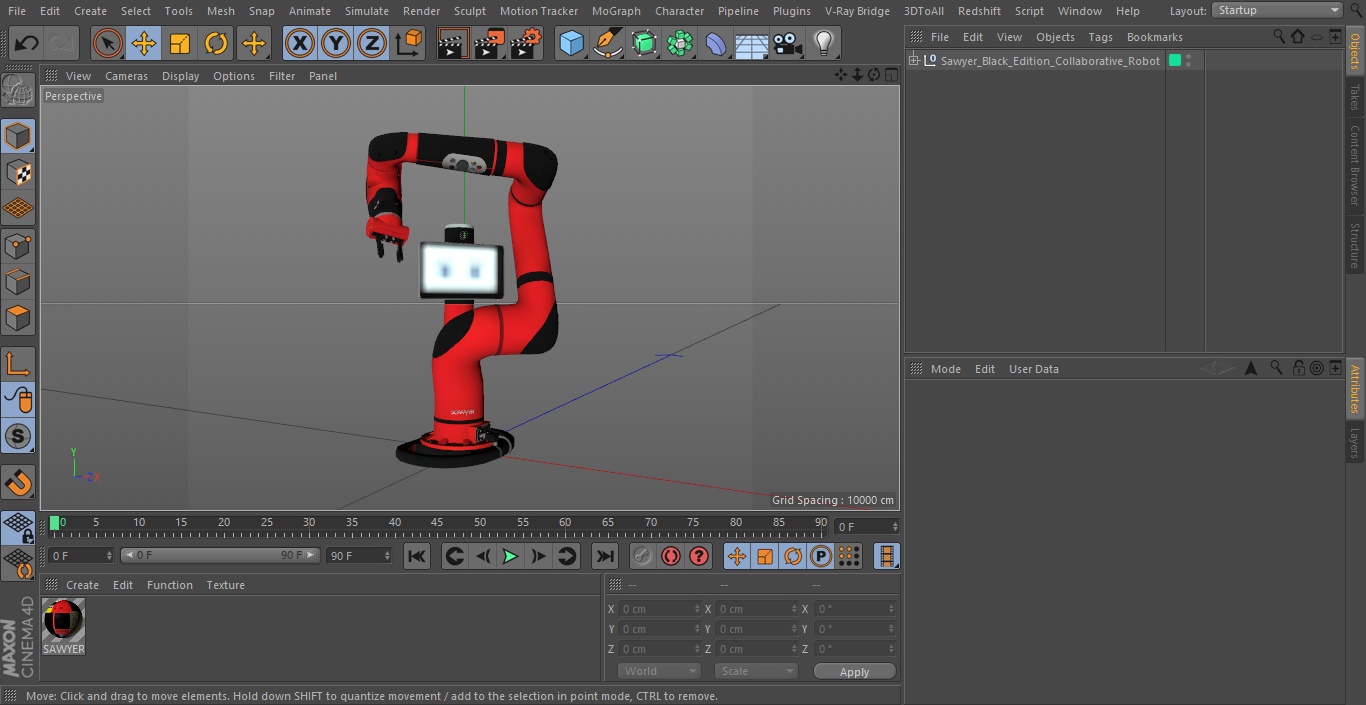Switch to the Takes side tab
1366x705 pixels.
click(1355, 97)
